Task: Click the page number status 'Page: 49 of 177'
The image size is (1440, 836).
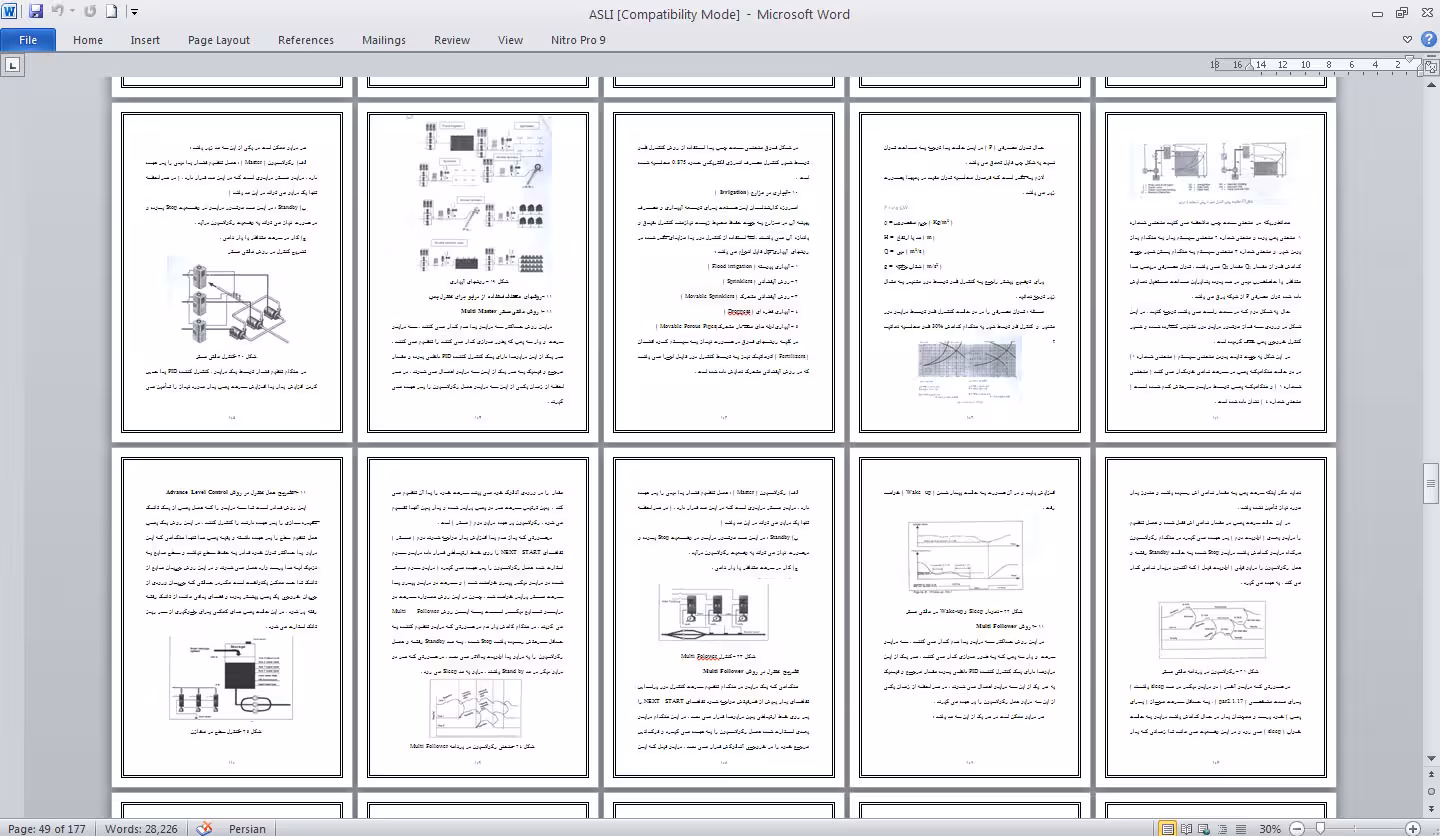Action: tap(47, 828)
